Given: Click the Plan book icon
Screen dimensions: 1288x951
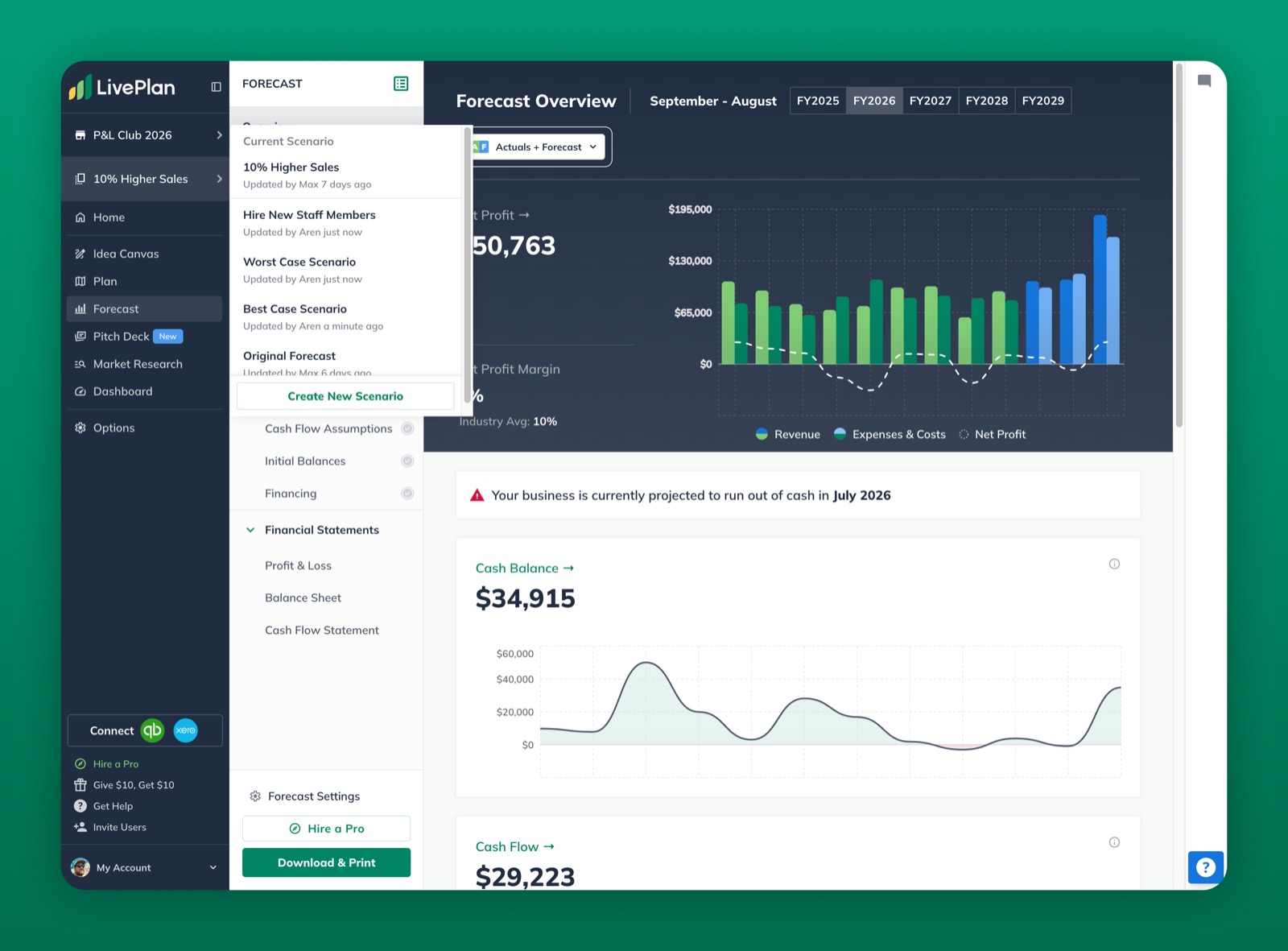Looking at the screenshot, I should click(80, 281).
